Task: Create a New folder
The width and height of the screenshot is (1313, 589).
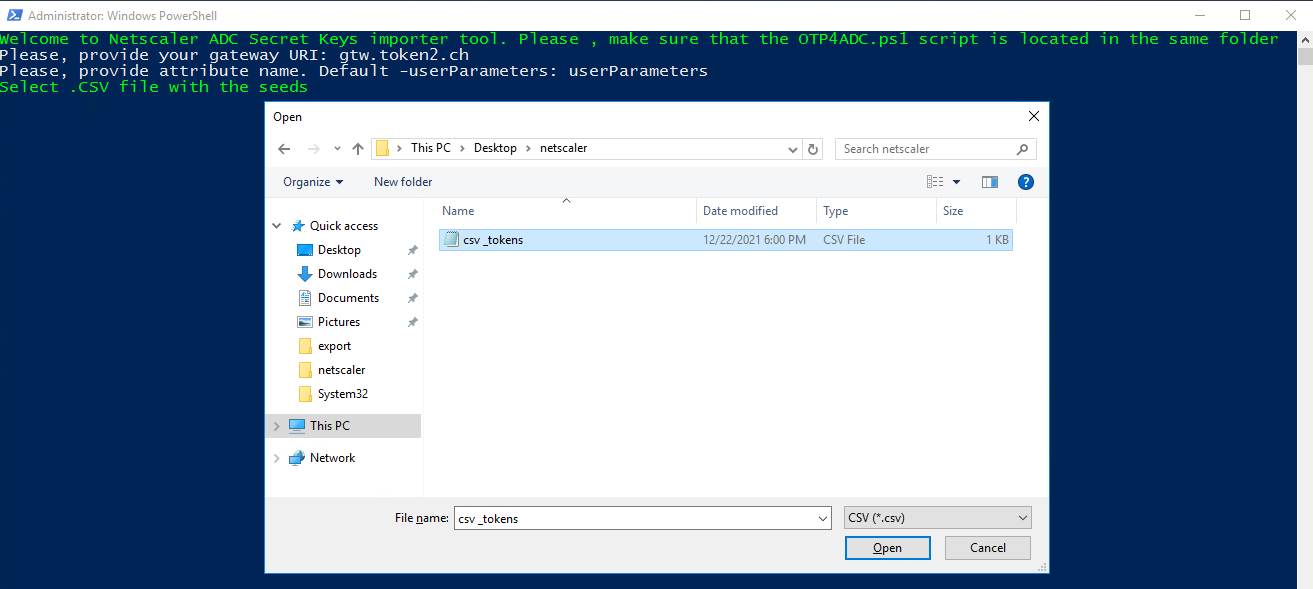Action: tap(403, 182)
